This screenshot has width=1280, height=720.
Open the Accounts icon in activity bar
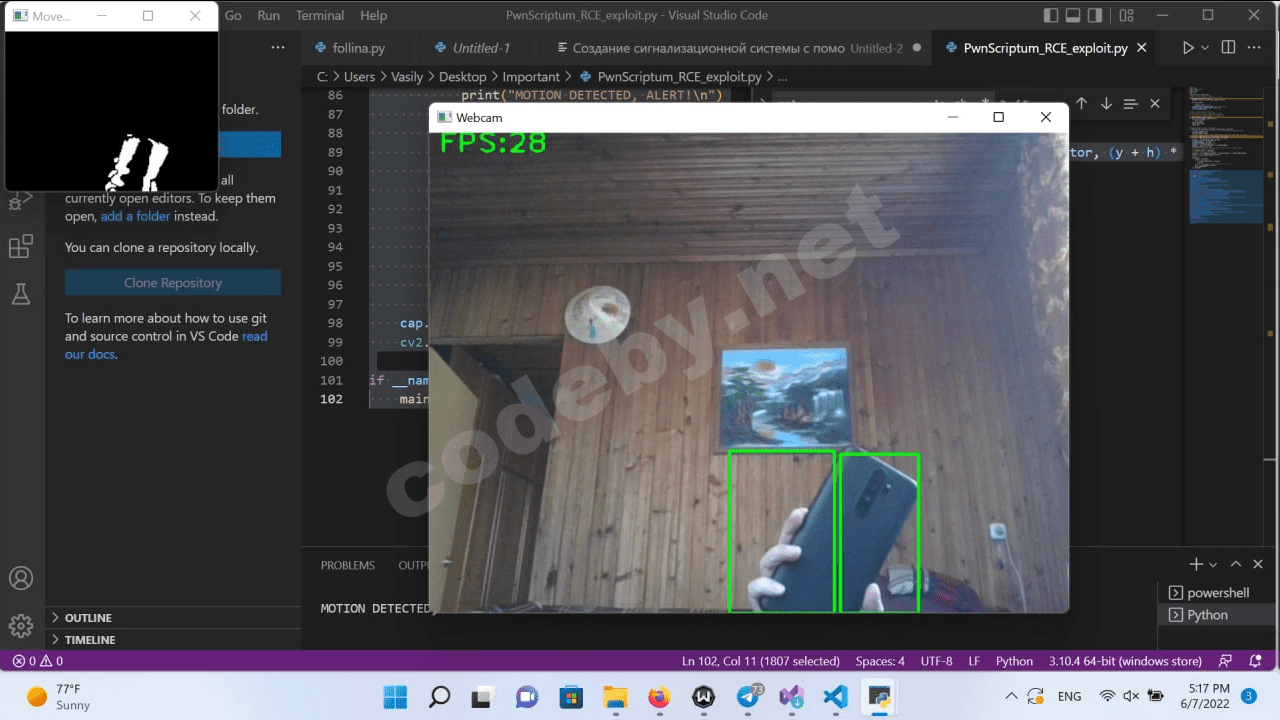(x=21, y=578)
